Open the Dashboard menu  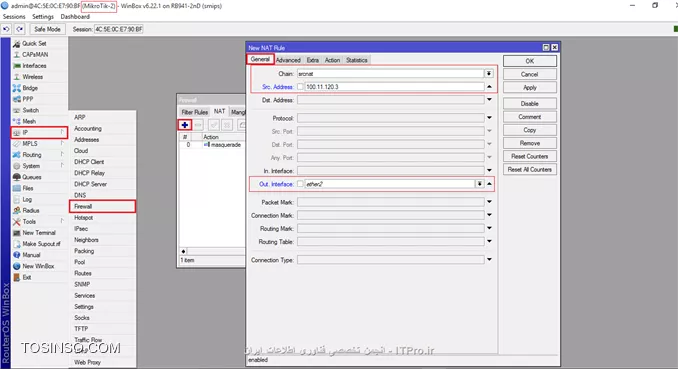(75, 16)
